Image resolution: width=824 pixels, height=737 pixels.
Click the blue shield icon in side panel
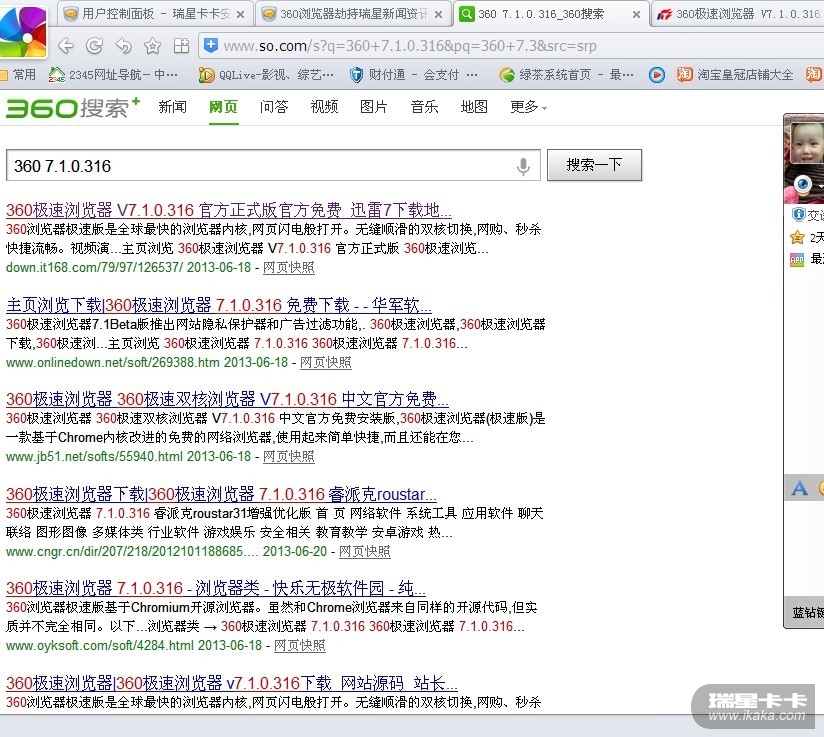[x=798, y=214]
